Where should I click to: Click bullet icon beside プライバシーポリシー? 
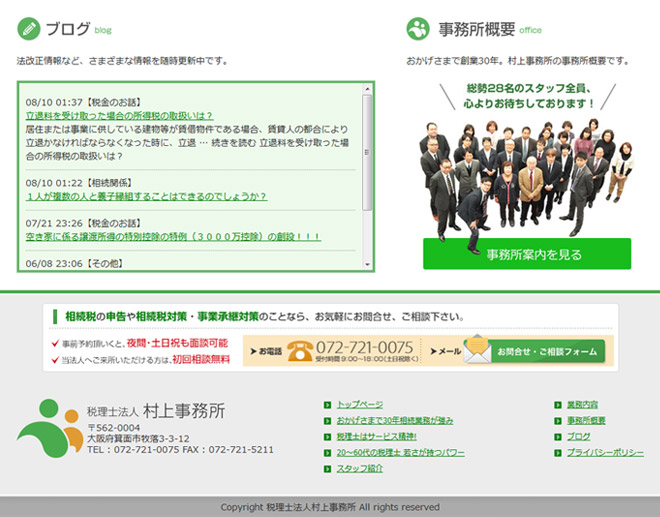pos(558,453)
